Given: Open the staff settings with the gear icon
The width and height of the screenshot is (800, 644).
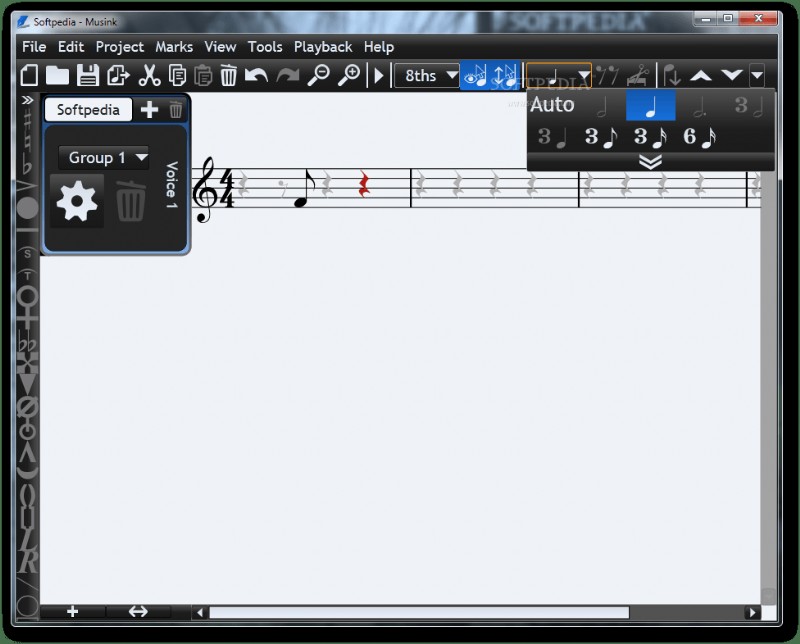Looking at the screenshot, I should [x=77, y=199].
